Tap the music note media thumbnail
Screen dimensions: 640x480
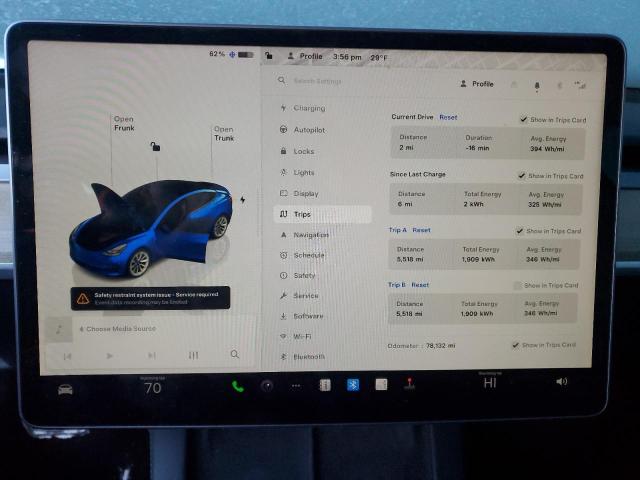[x=59, y=329]
